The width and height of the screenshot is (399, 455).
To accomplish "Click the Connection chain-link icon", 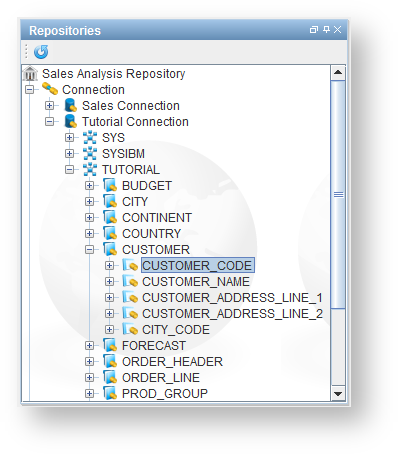I will click(50, 89).
